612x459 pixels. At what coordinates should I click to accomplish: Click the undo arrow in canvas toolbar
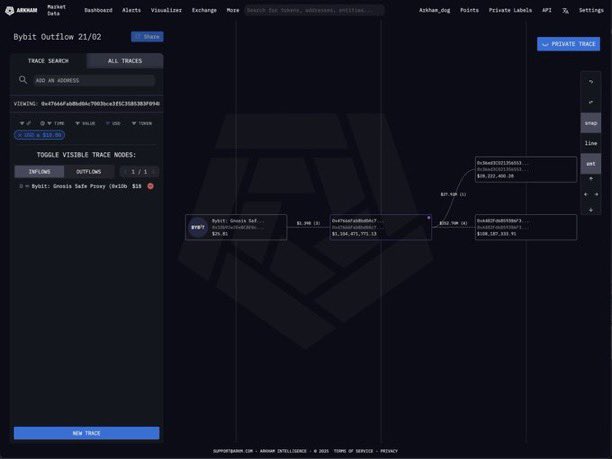(590, 81)
